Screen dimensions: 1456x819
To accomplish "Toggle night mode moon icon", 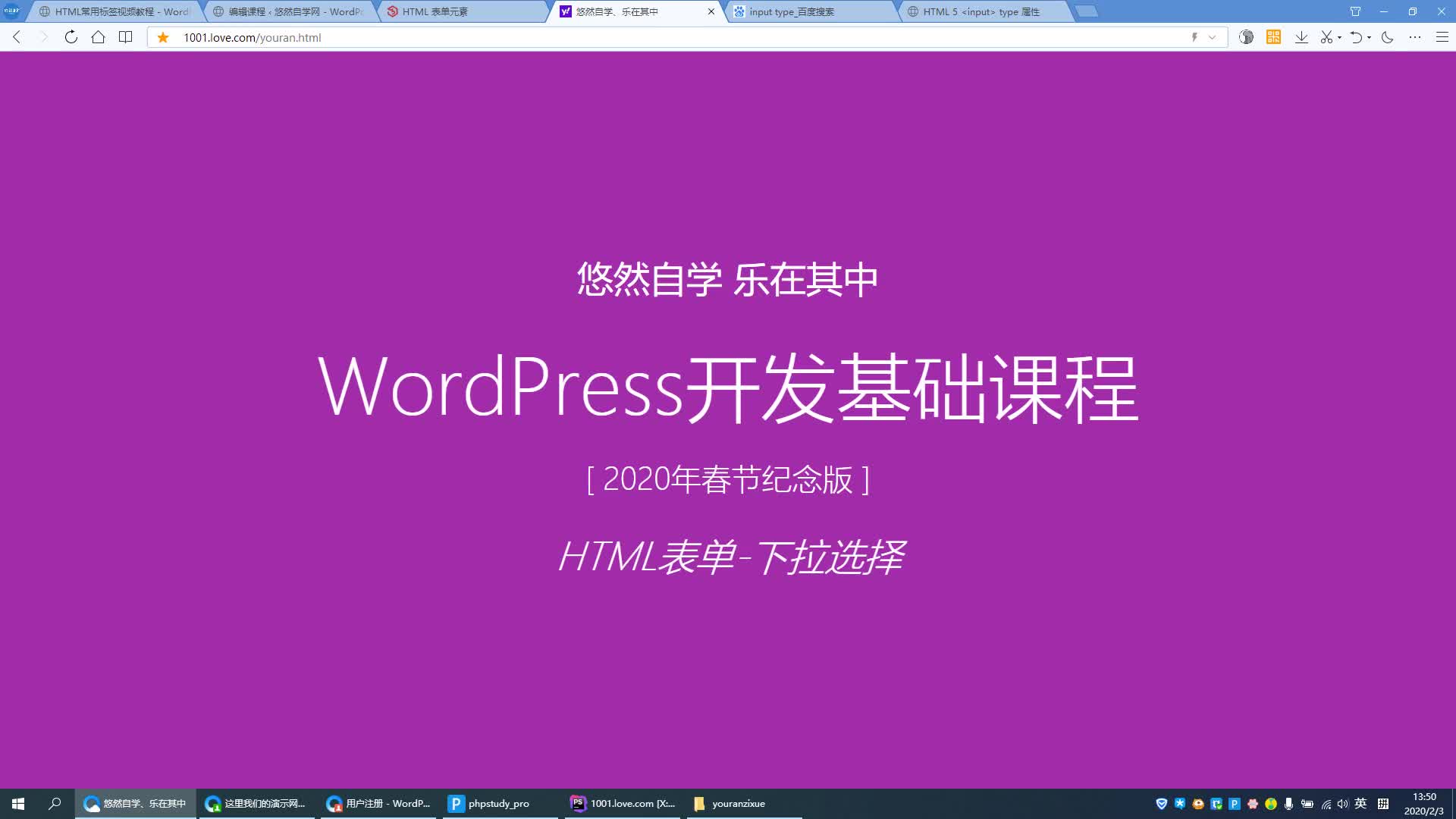I will (x=1388, y=37).
